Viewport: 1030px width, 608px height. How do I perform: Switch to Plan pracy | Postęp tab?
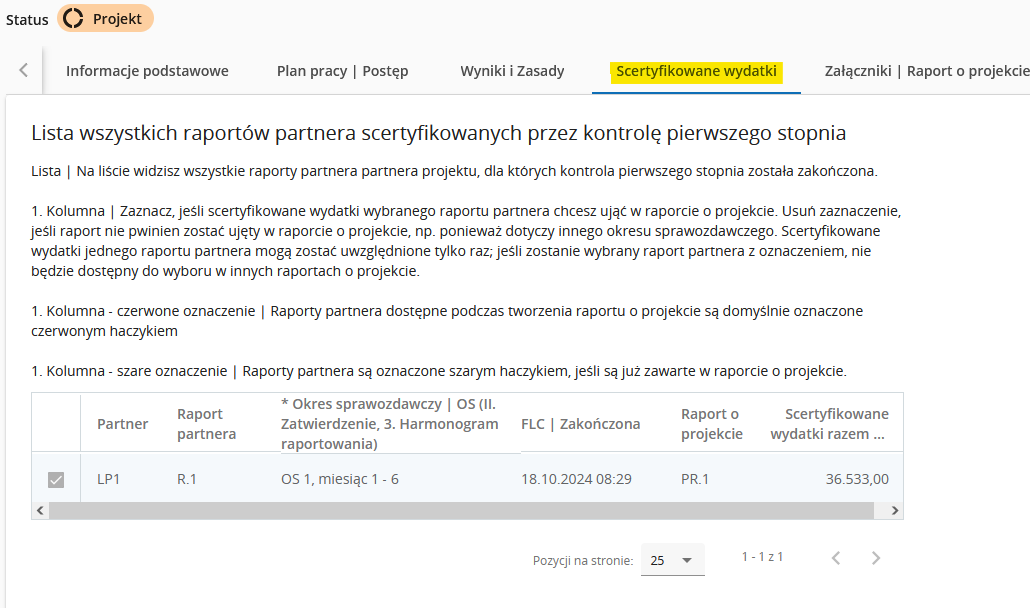(x=342, y=71)
